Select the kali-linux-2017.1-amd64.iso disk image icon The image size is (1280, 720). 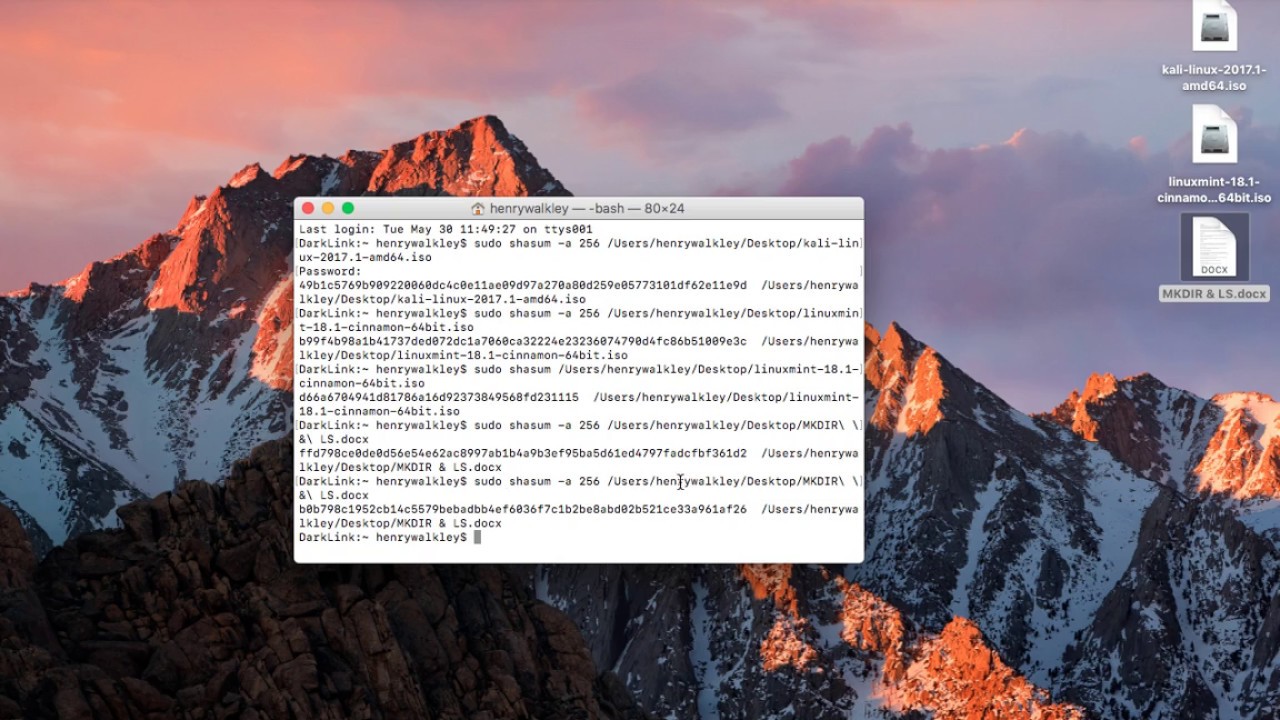1214,26
